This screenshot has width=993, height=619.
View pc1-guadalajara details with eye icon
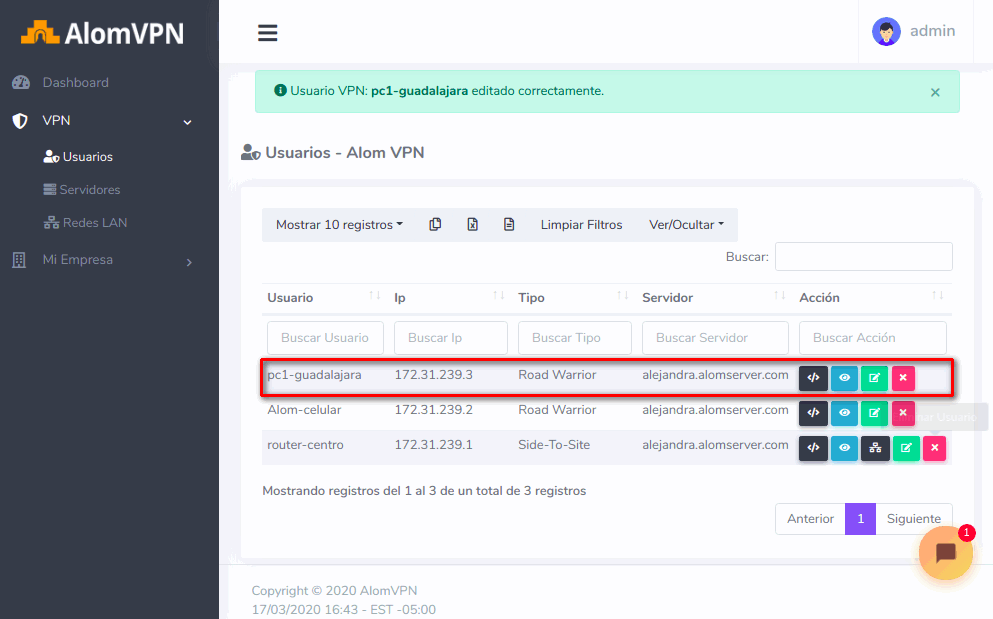(844, 378)
